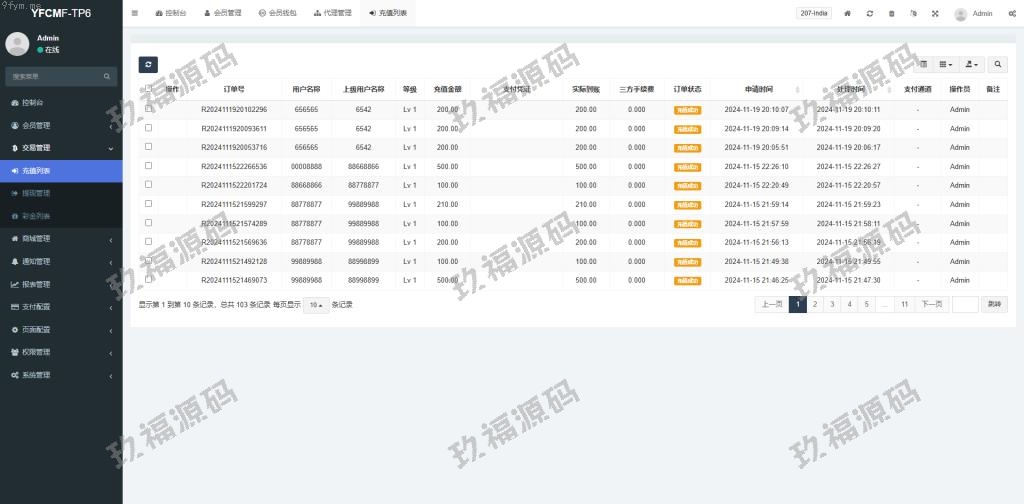Click the home icon in top bar
The width and height of the screenshot is (1024, 504).
pos(848,14)
